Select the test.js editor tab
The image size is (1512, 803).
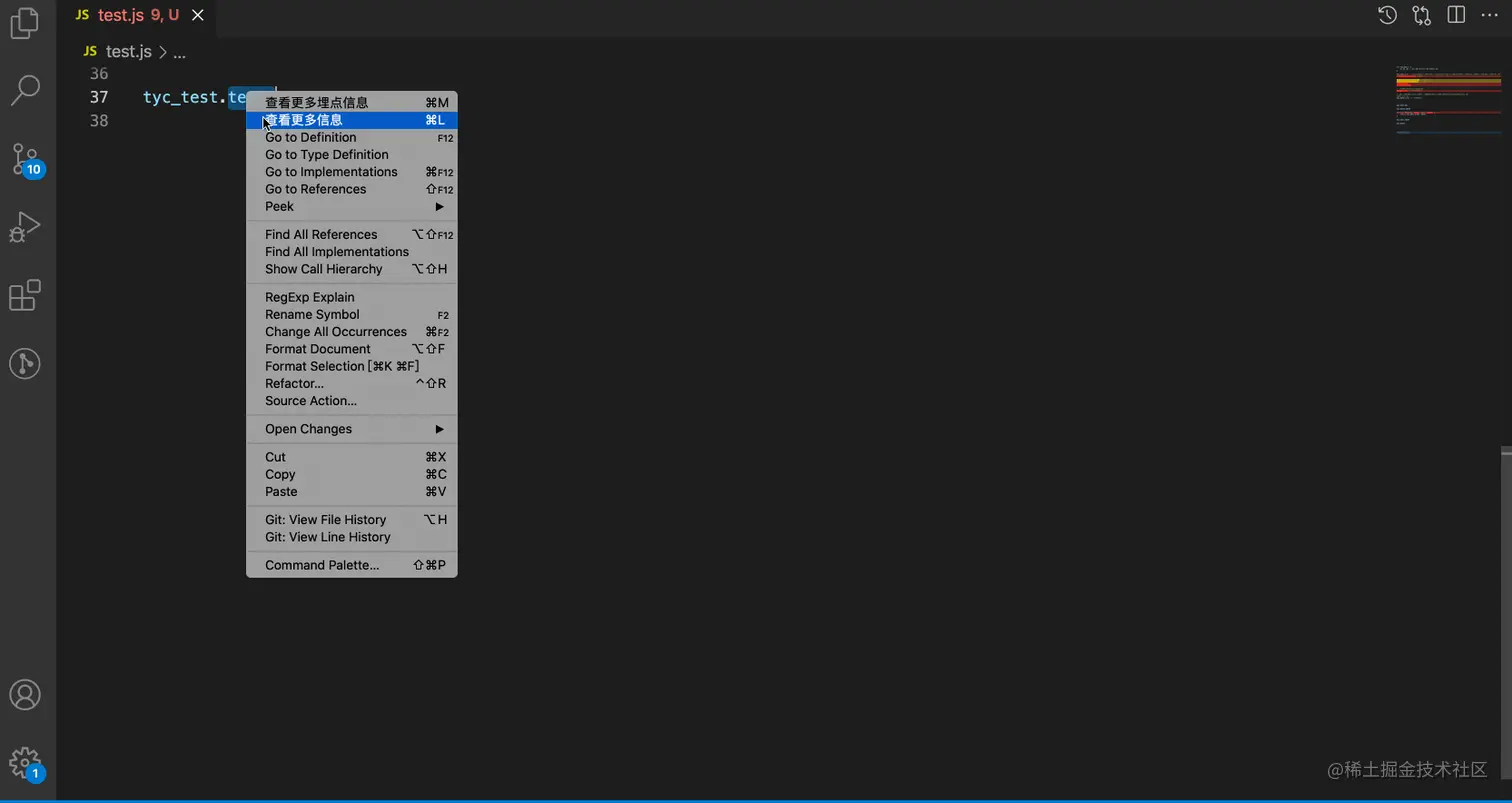[135, 15]
